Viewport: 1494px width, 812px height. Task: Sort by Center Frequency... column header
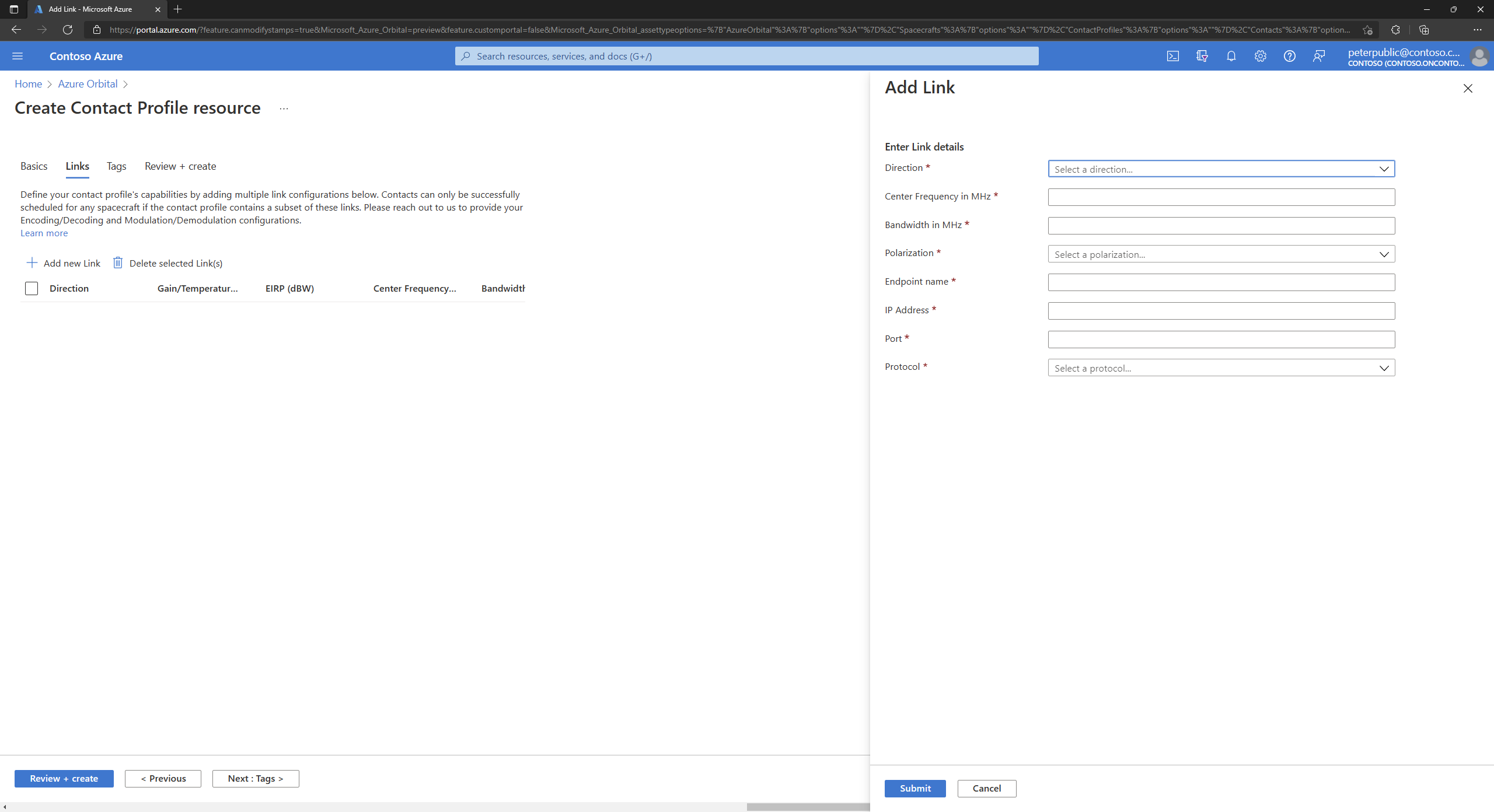click(414, 288)
